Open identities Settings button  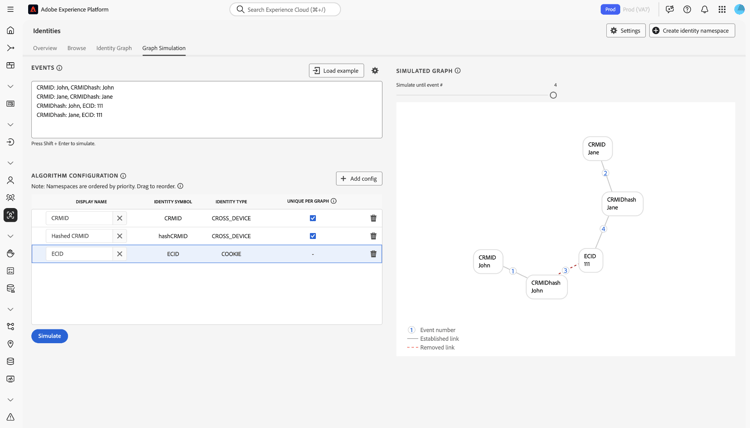[x=626, y=31]
